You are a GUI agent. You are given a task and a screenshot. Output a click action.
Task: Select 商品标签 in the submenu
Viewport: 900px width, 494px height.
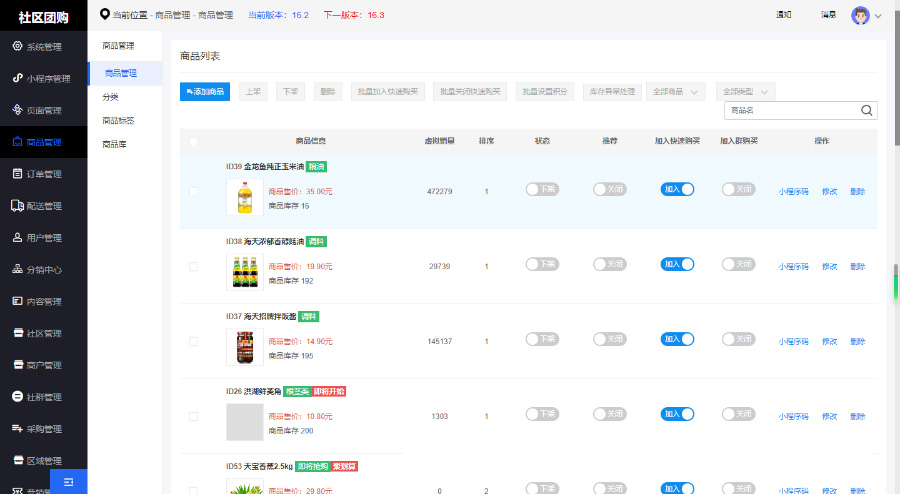[x=118, y=121]
